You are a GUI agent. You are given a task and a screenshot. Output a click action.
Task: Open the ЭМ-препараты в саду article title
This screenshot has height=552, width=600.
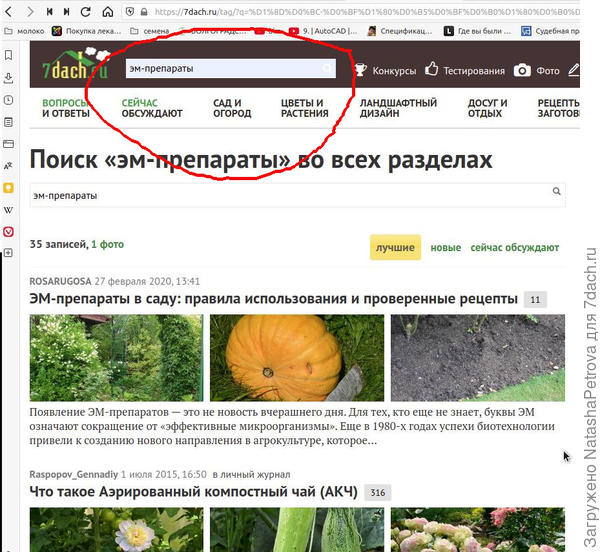tap(274, 299)
